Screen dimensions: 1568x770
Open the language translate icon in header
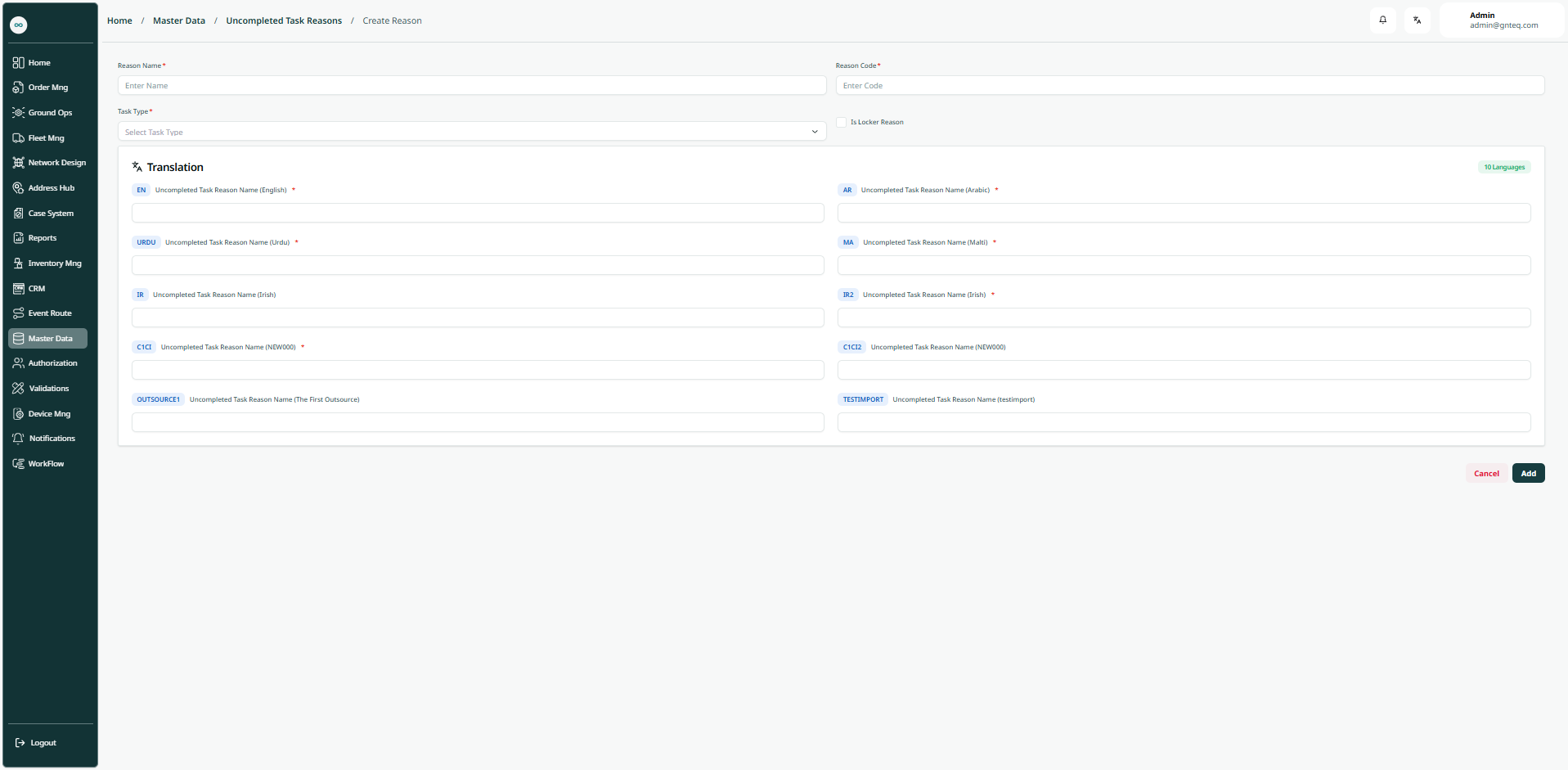pyautogui.click(x=1417, y=20)
